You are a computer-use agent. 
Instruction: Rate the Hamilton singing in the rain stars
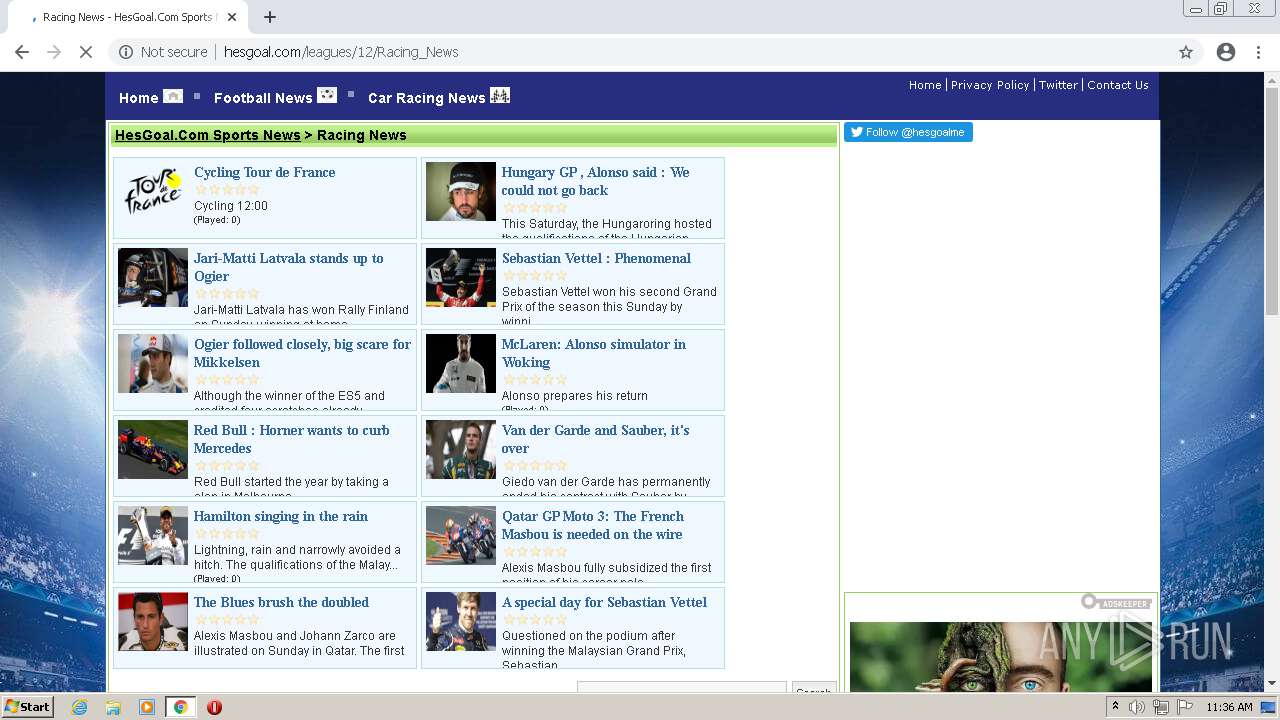[x=227, y=533]
